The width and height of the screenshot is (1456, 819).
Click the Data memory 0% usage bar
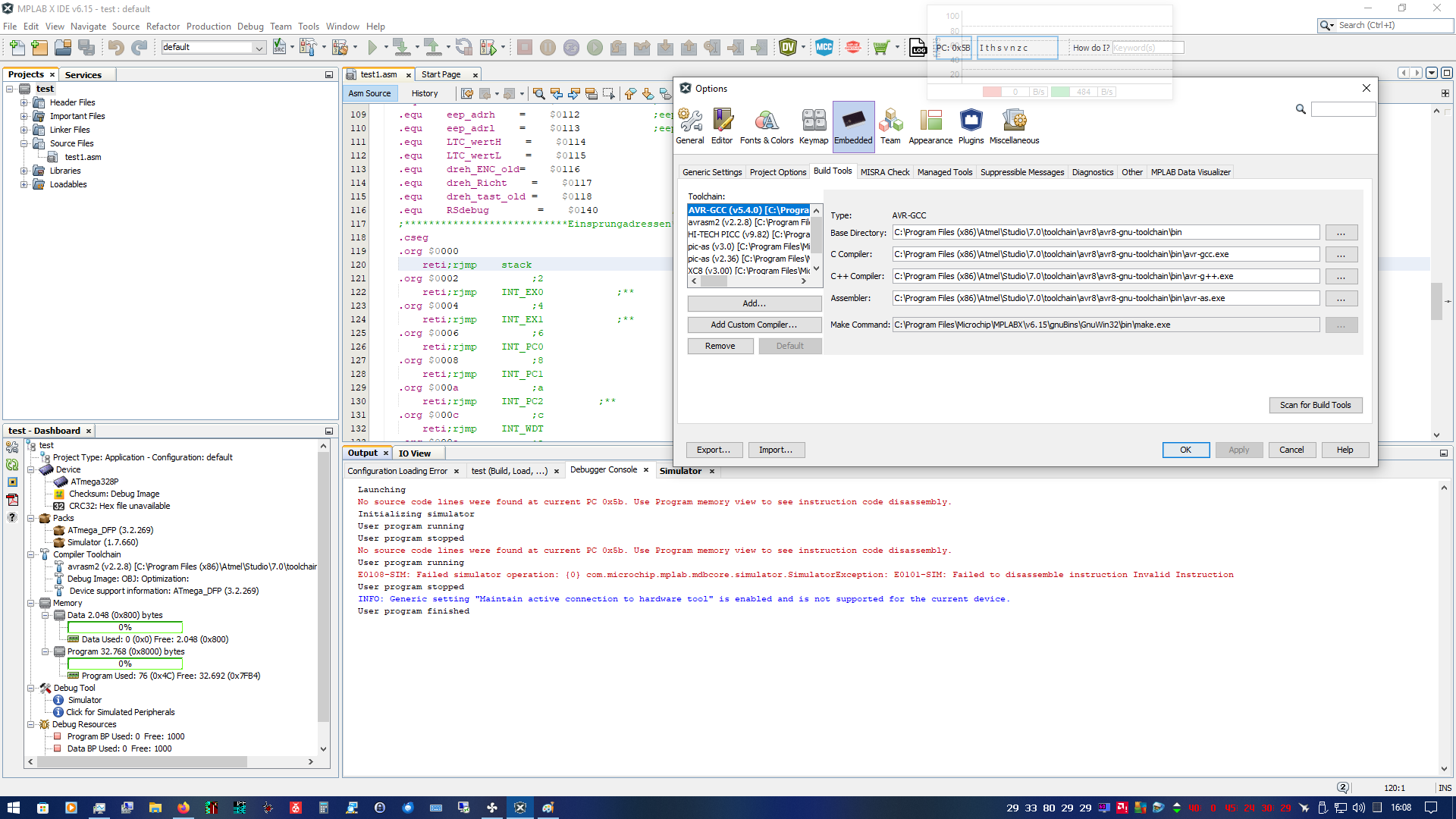click(125, 627)
